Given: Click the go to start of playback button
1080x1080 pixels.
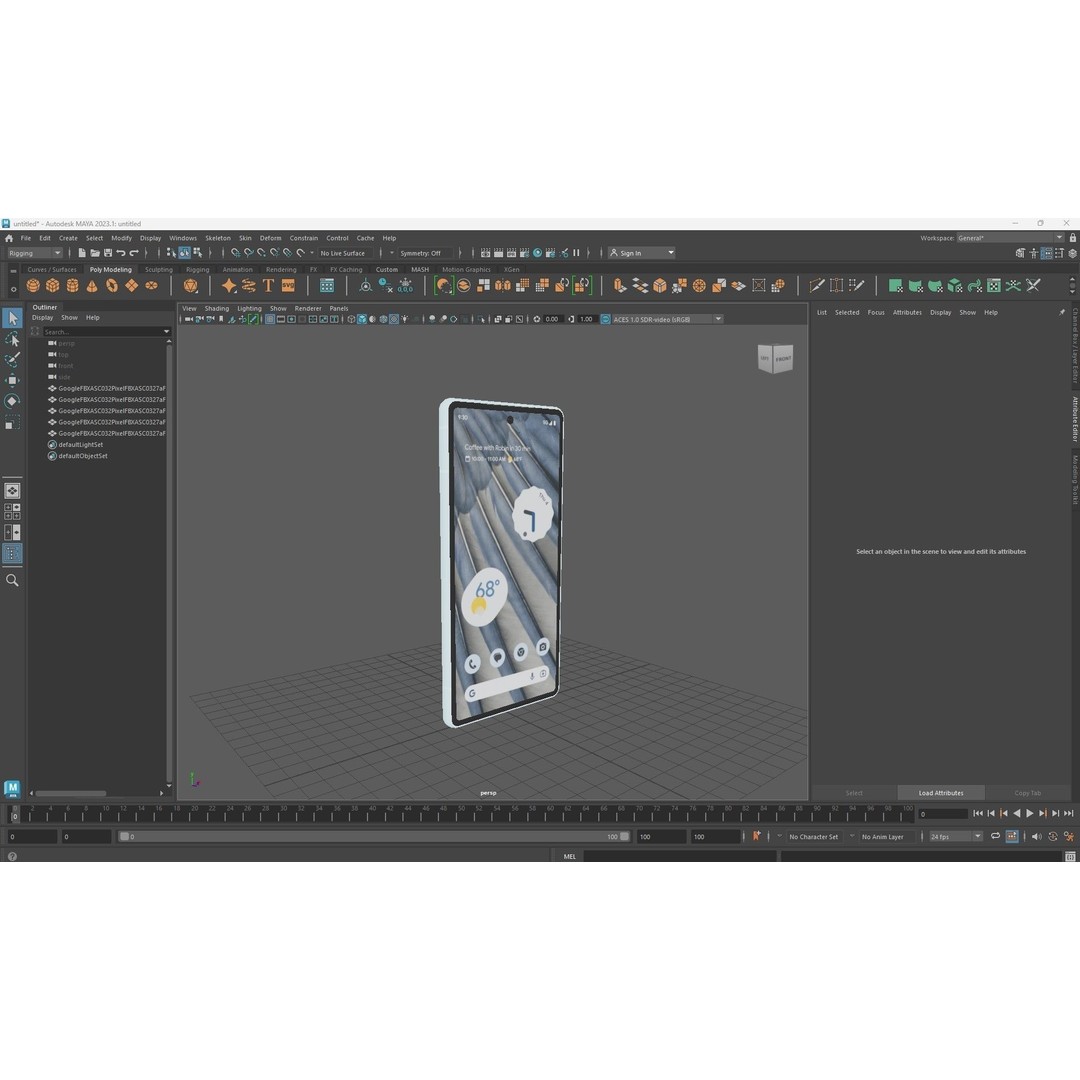Looking at the screenshot, I should [978, 813].
